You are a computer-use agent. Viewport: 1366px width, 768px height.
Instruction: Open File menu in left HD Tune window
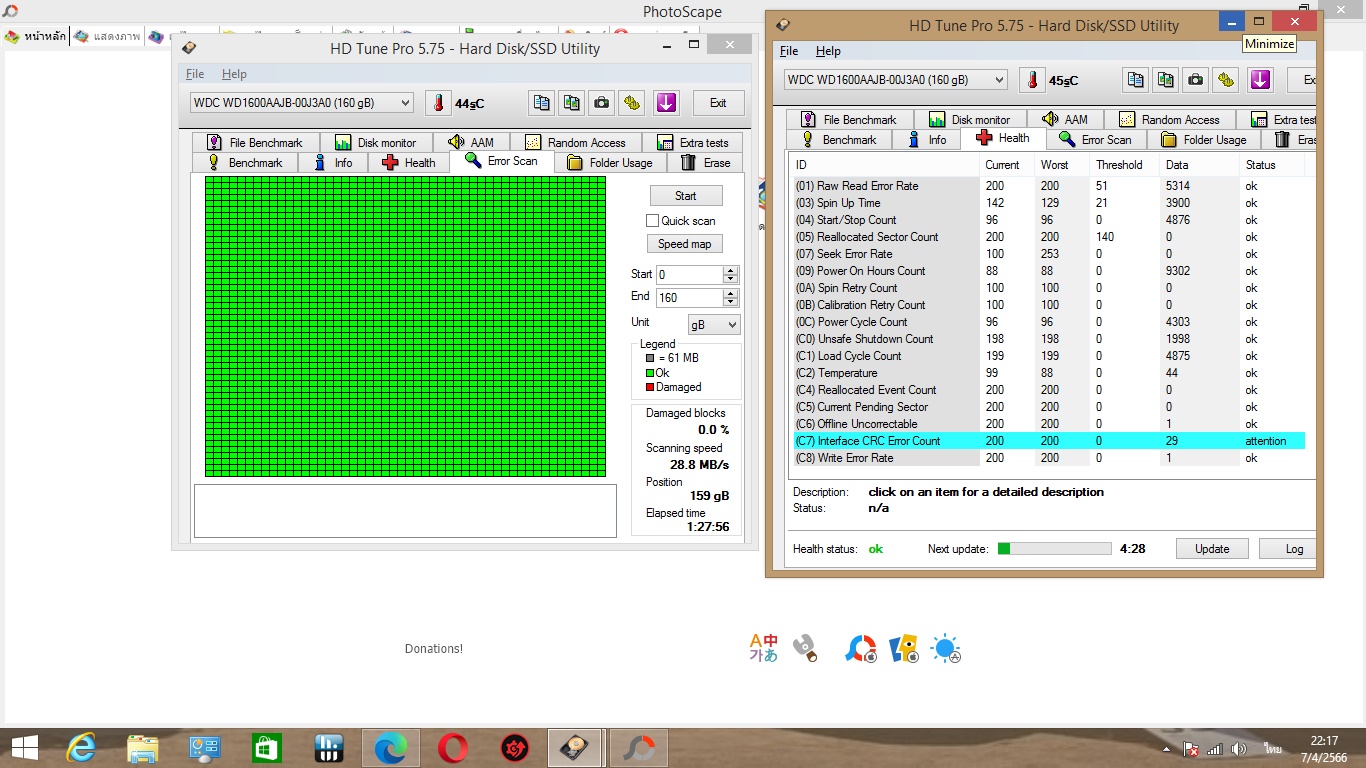tap(195, 74)
